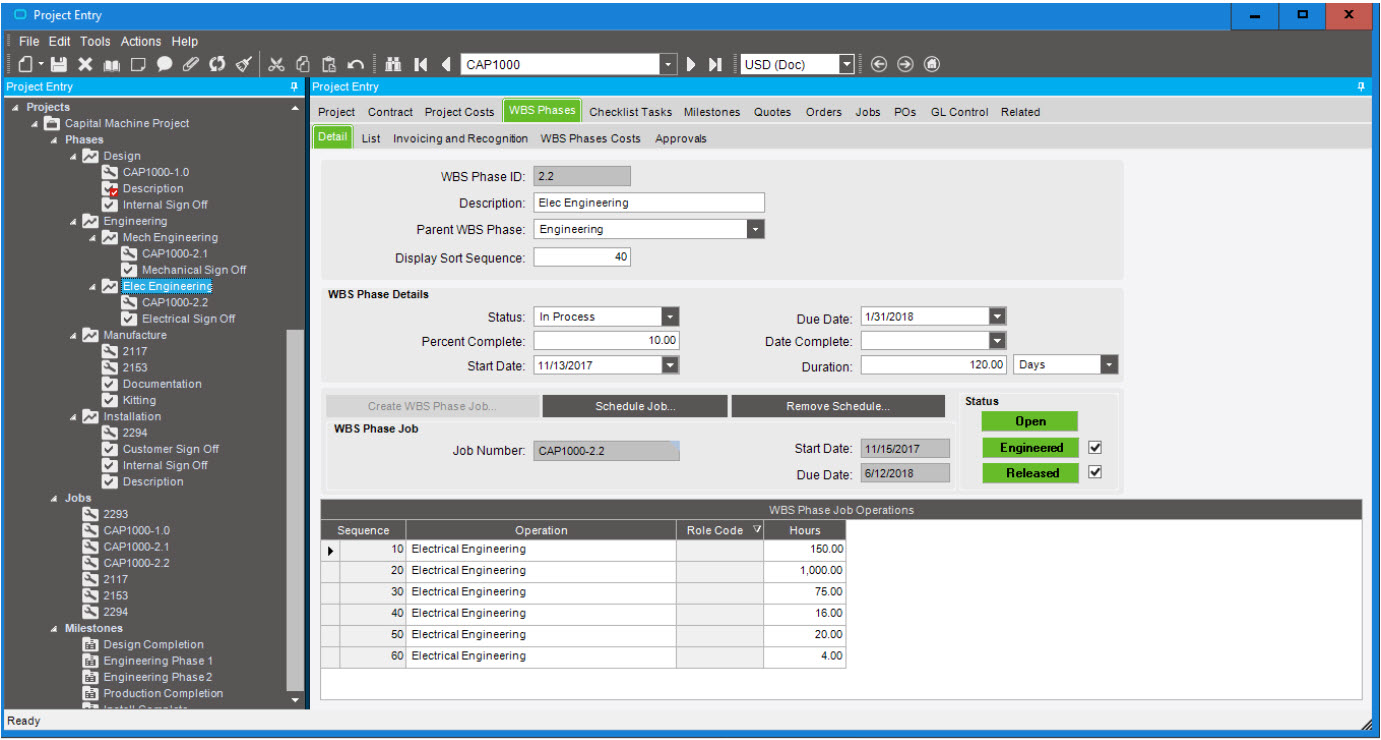Image resolution: width=1381 pixels, height=740 pixels.
Task: Pin the left Project Entry tree panel
Action: [294, 87]
